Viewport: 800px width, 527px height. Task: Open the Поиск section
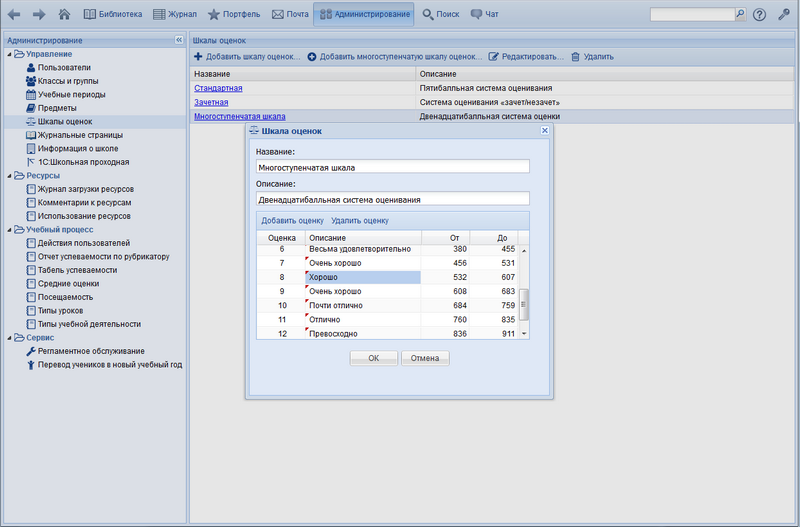441,14
